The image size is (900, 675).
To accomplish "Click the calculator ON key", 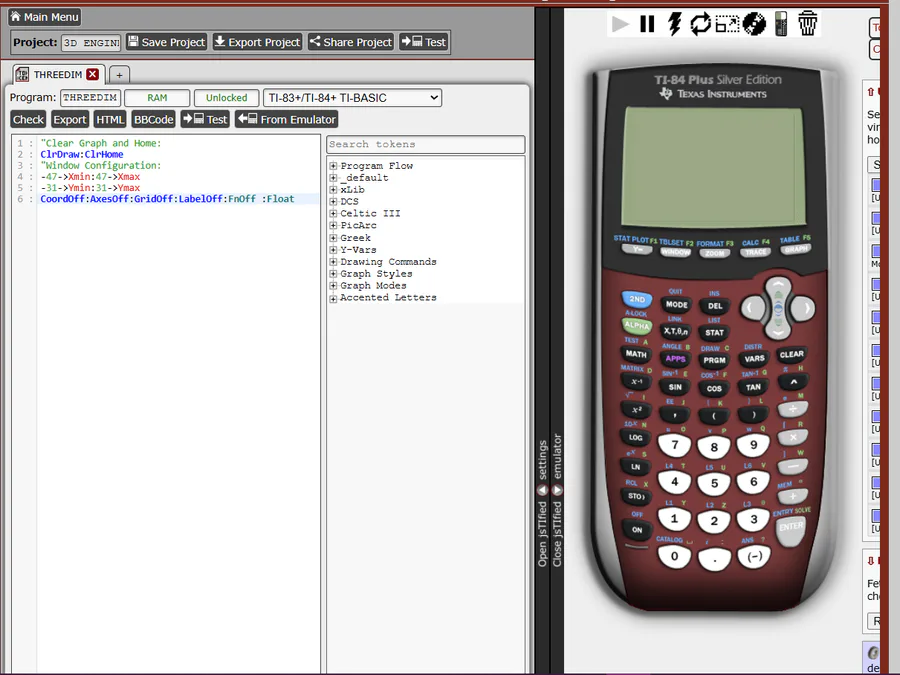I will (x=637, y=530).
